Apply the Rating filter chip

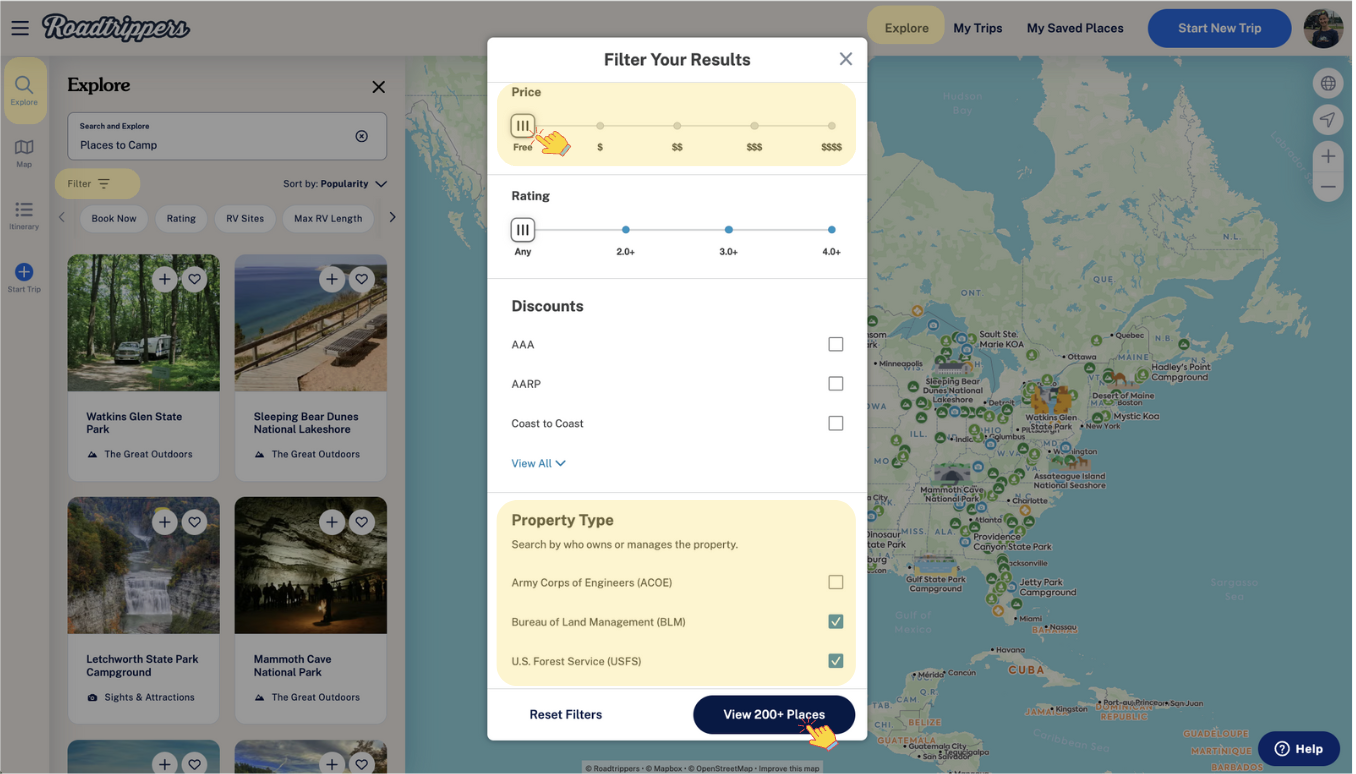coord(181,218)
